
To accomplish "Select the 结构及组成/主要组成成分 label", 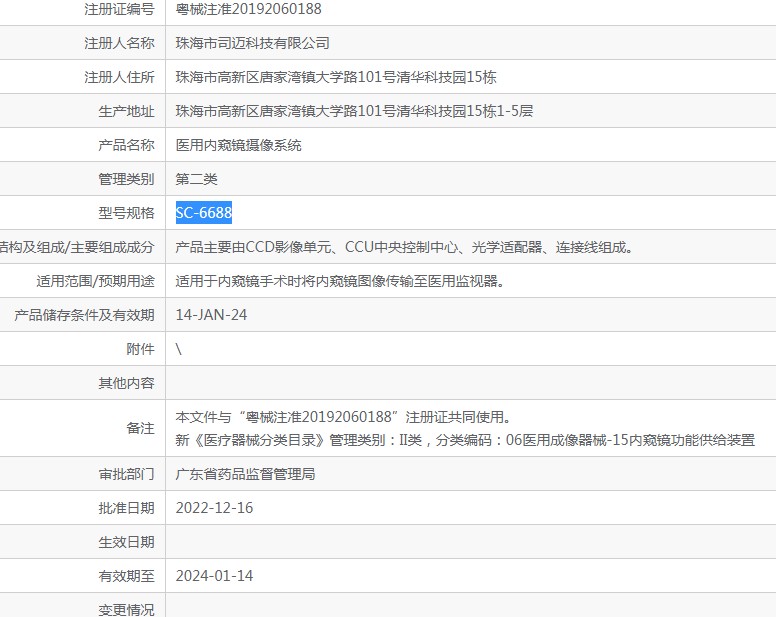I will [77, 247].
